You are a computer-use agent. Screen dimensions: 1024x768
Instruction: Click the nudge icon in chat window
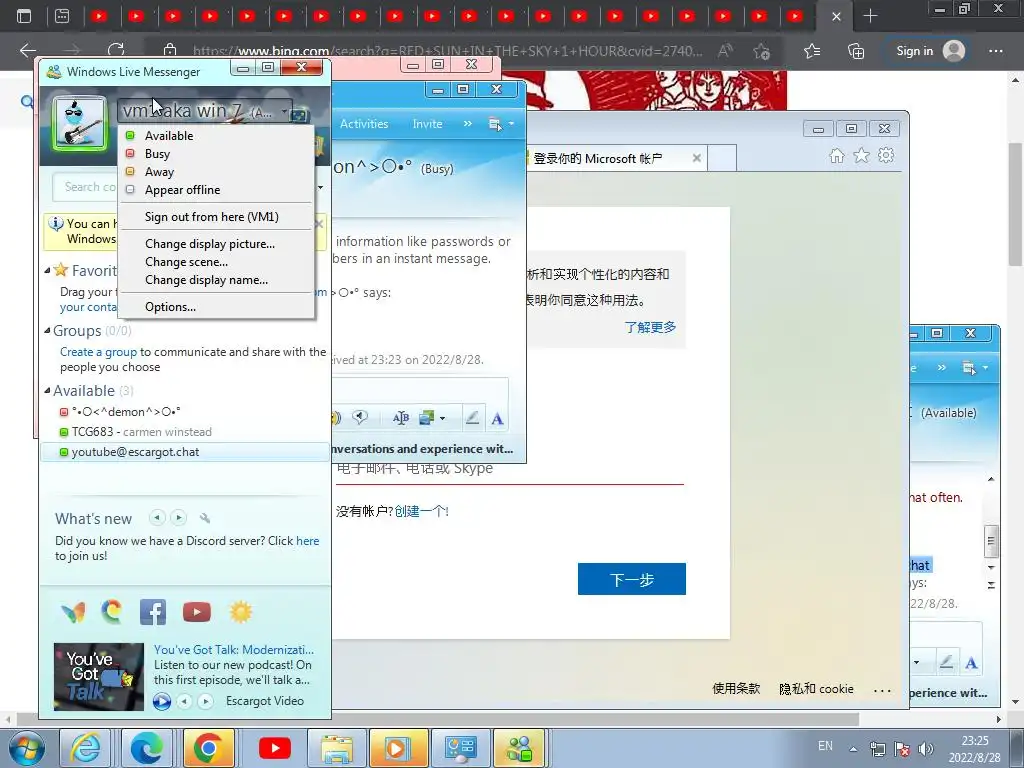360,417
